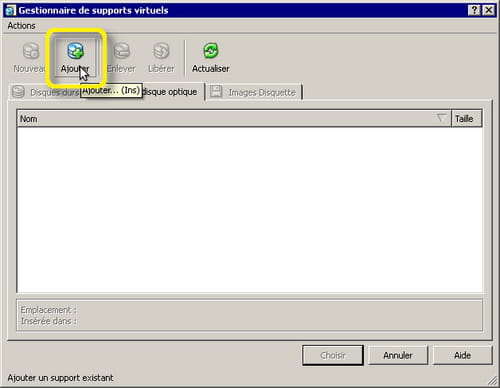Select the disque optique tab

click(x=169, y=92)
